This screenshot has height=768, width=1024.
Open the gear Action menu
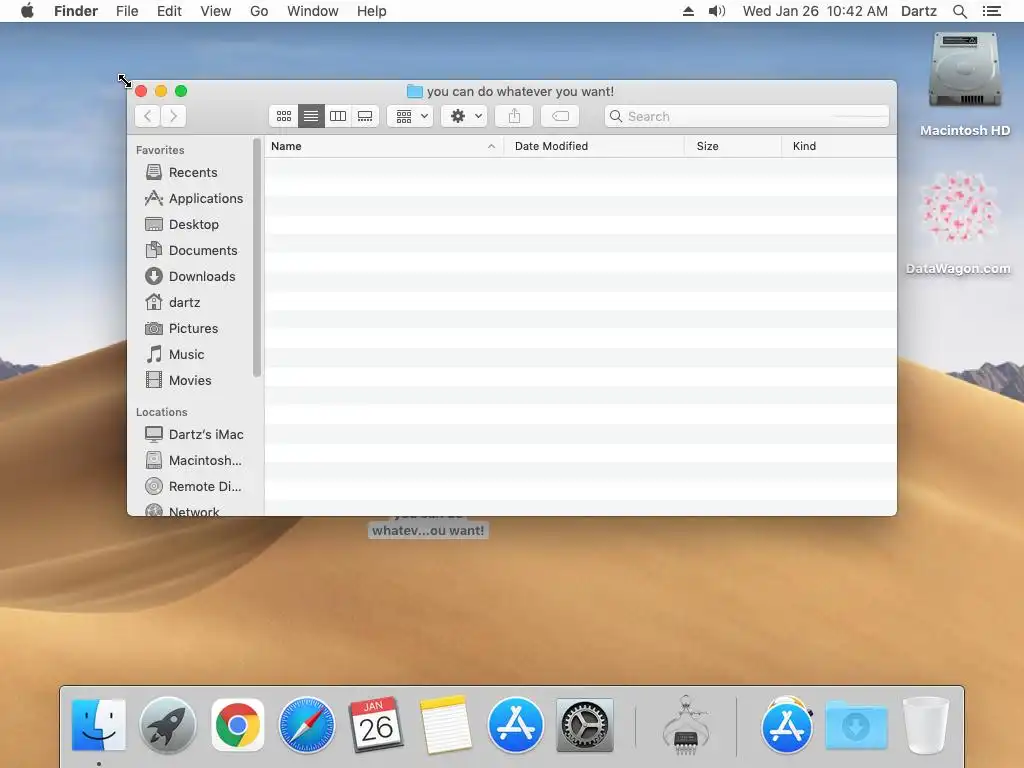[465, 116]
